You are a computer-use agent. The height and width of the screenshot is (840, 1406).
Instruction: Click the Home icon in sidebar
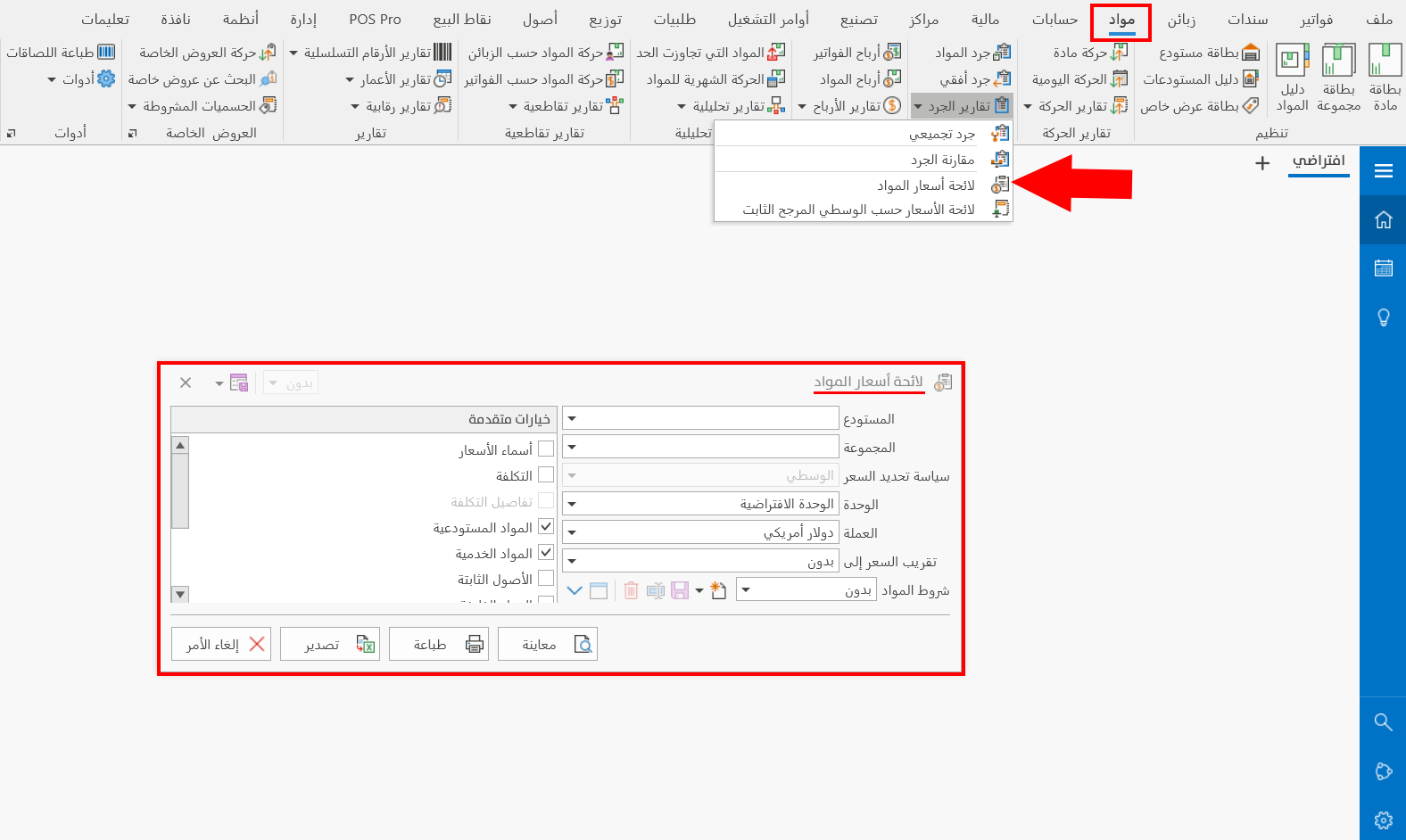(1384, 219)
